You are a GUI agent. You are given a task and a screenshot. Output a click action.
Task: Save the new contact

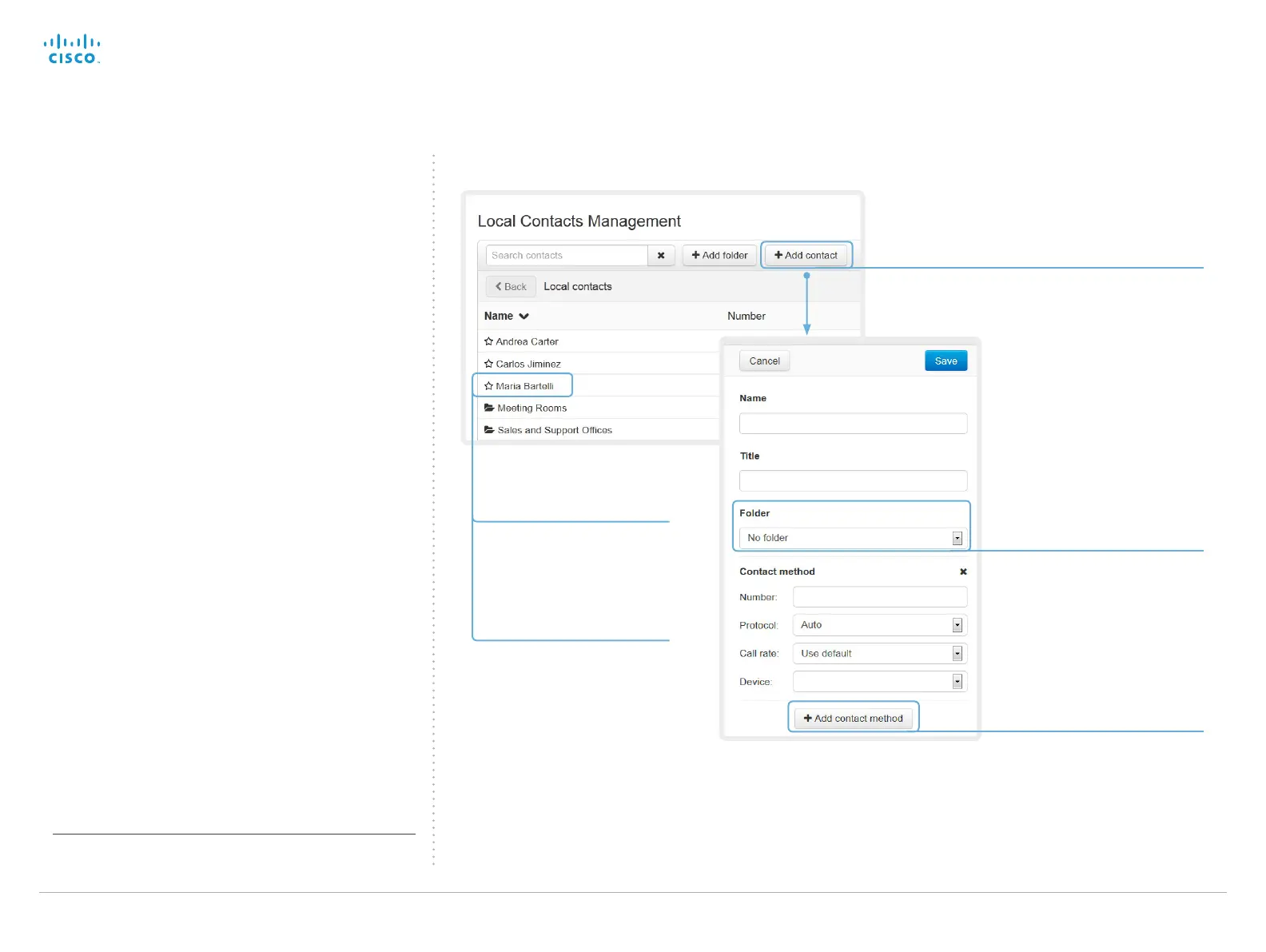pos(946,361)
